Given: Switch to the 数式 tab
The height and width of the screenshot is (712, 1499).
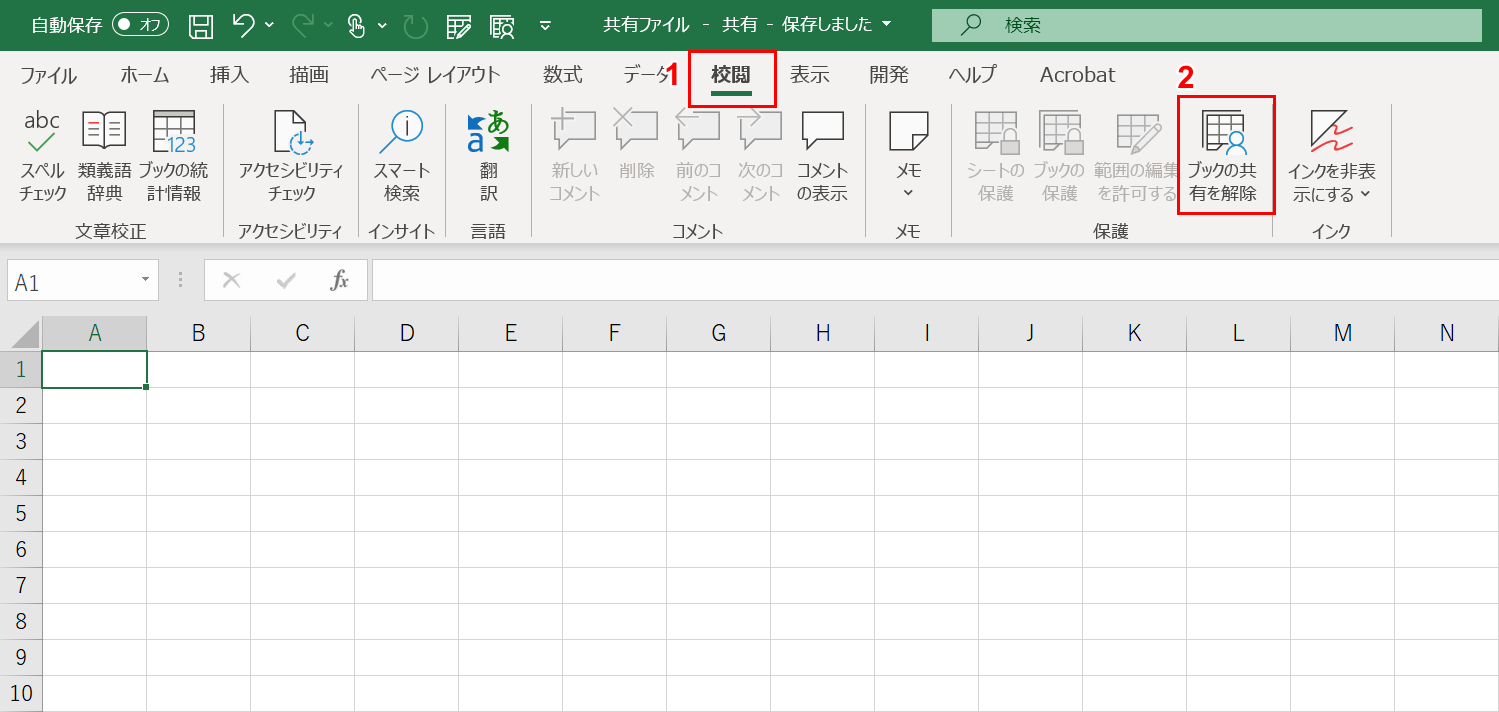Looking at the screenshot, I should coord(563,75).
